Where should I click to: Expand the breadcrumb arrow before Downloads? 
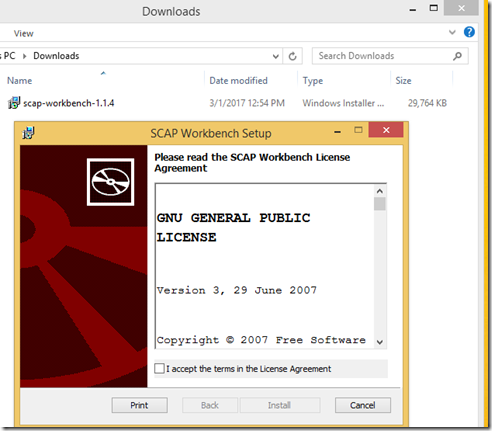click(x=24, y=56)
